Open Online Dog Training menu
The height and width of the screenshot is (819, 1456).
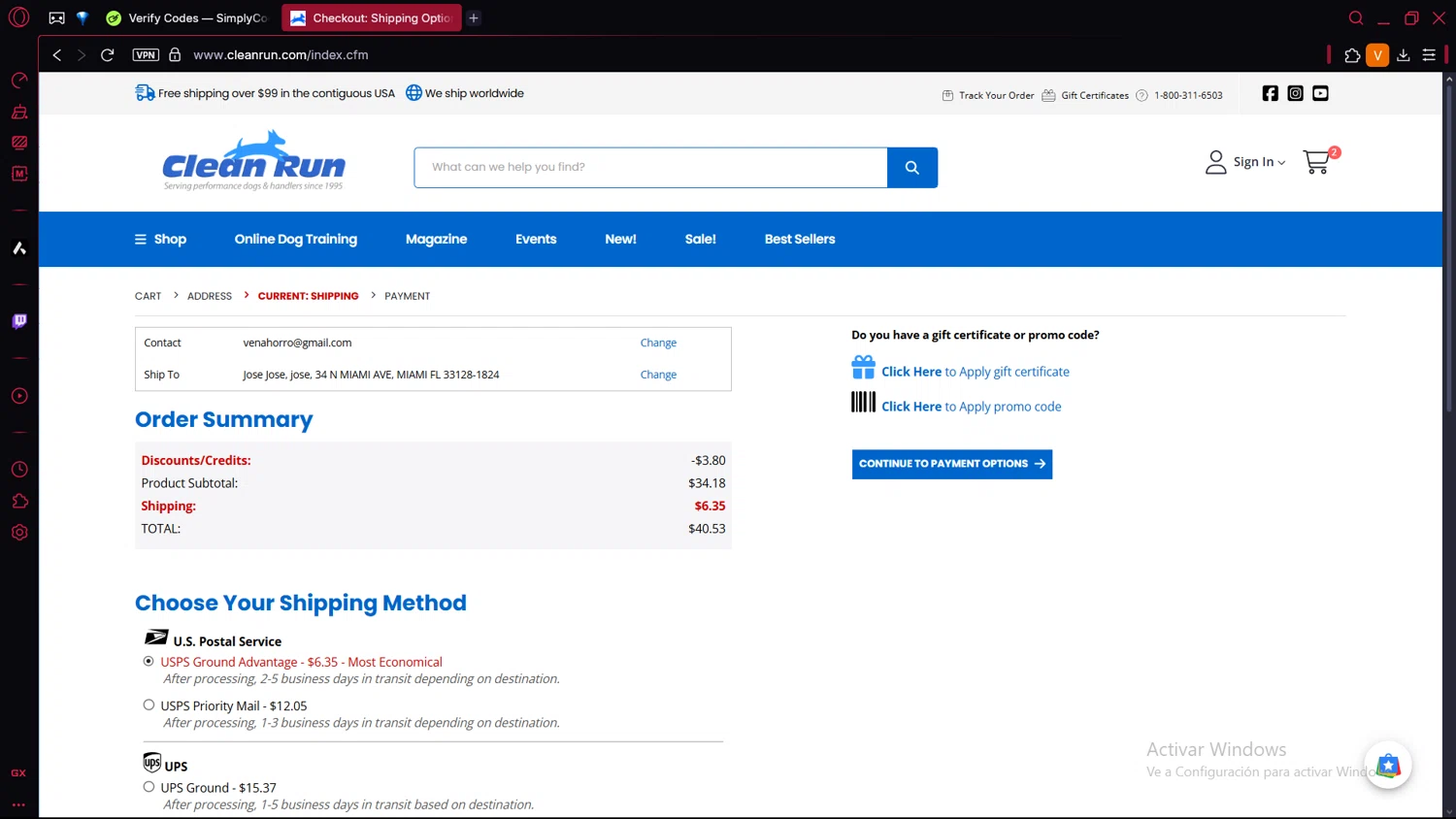tap(296, 240)
